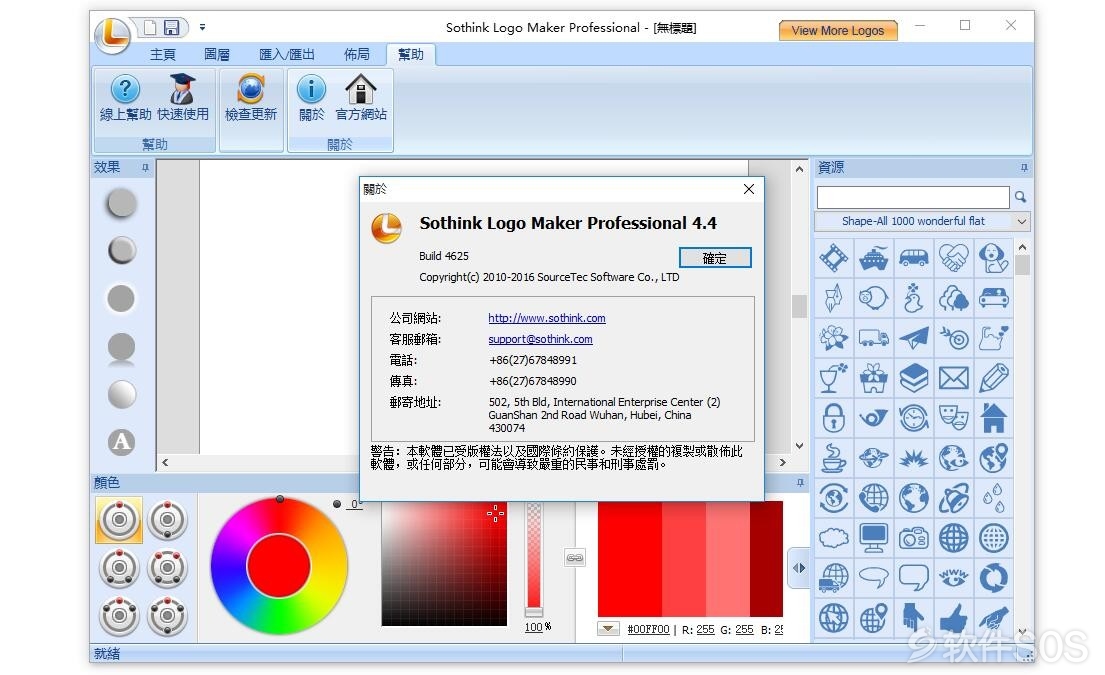Pin the 資源 resources panel
This screenshot has width=1105, height=675.
(x=1024, y=168)
